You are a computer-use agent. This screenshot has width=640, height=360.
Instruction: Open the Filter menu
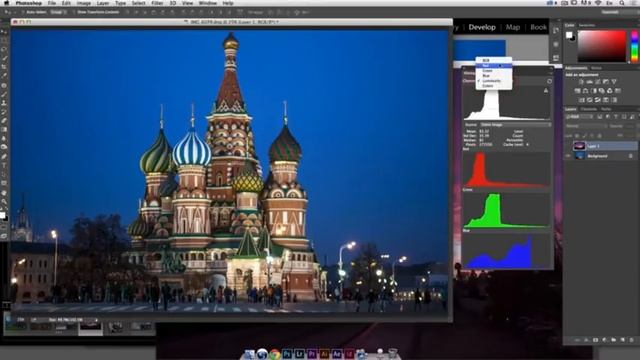(157, 3)
